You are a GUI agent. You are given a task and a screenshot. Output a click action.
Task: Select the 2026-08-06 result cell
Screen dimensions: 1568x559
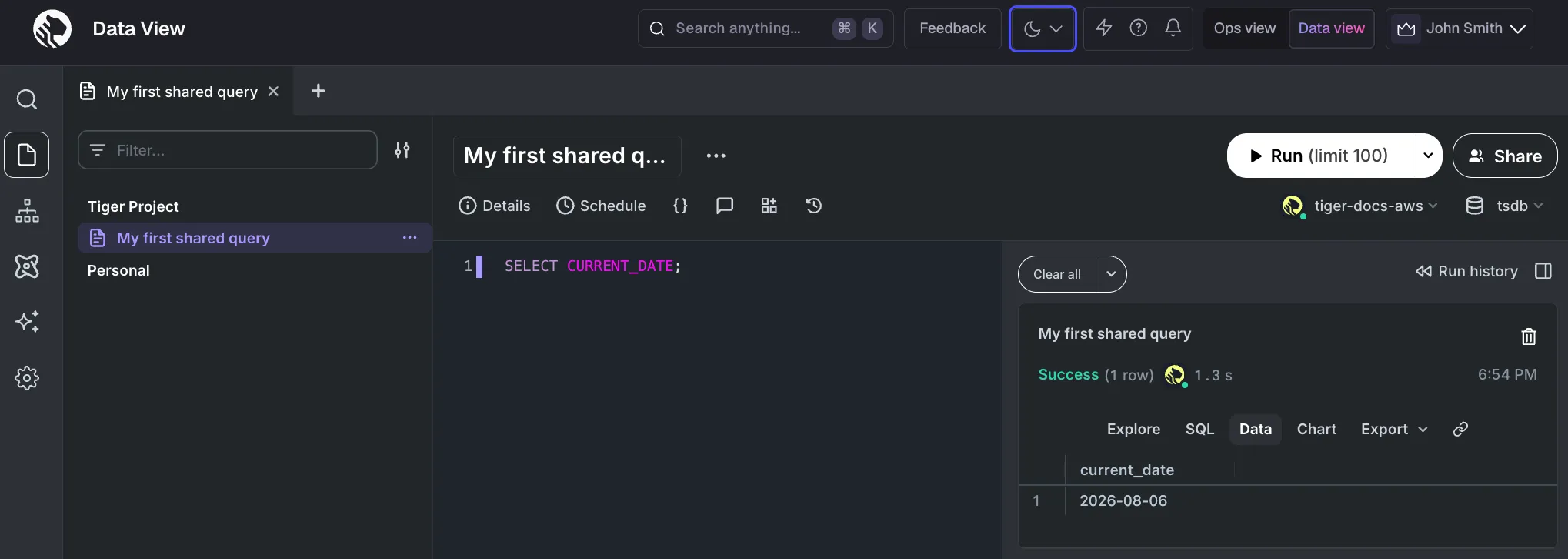pos(1123,500)
